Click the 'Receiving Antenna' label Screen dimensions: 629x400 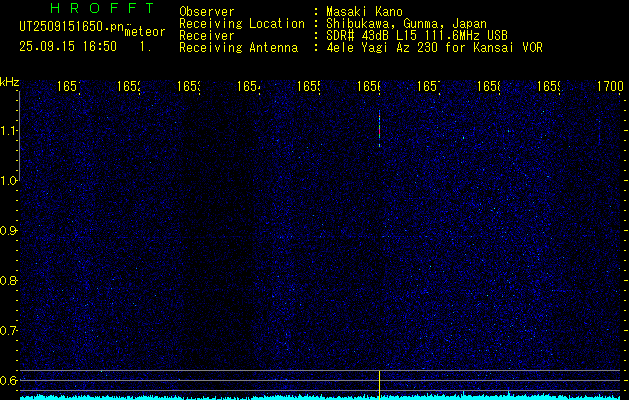click(238, 48)
